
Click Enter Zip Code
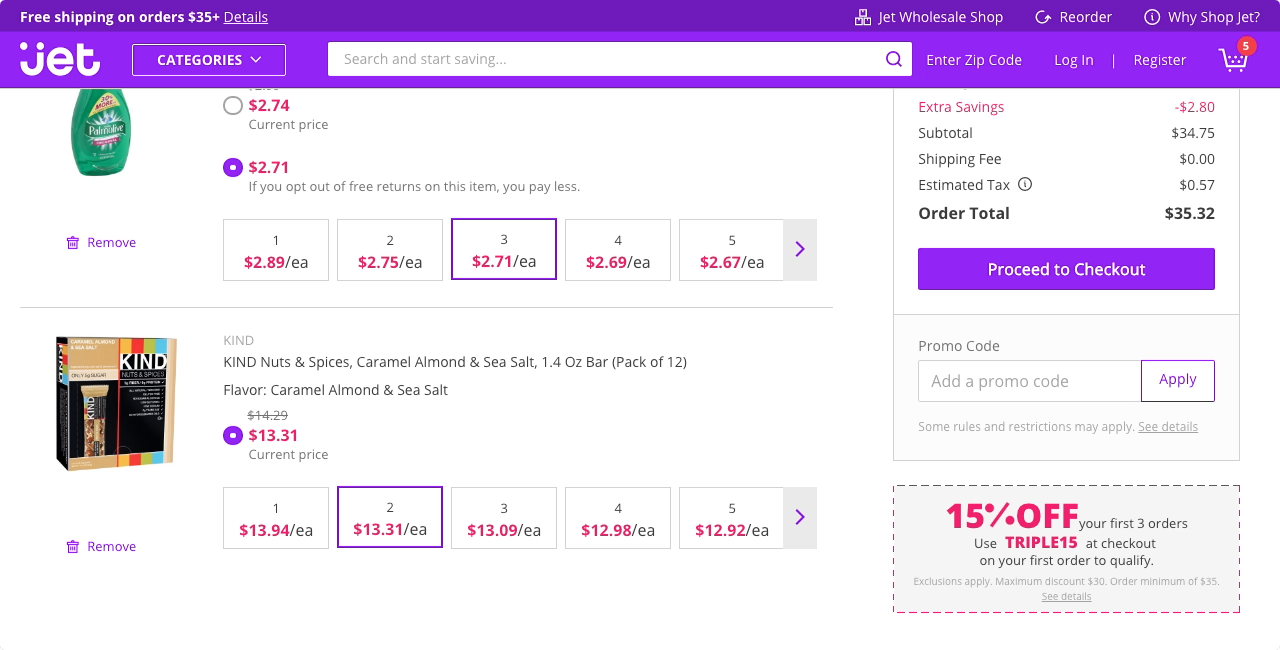coord(974,60)
